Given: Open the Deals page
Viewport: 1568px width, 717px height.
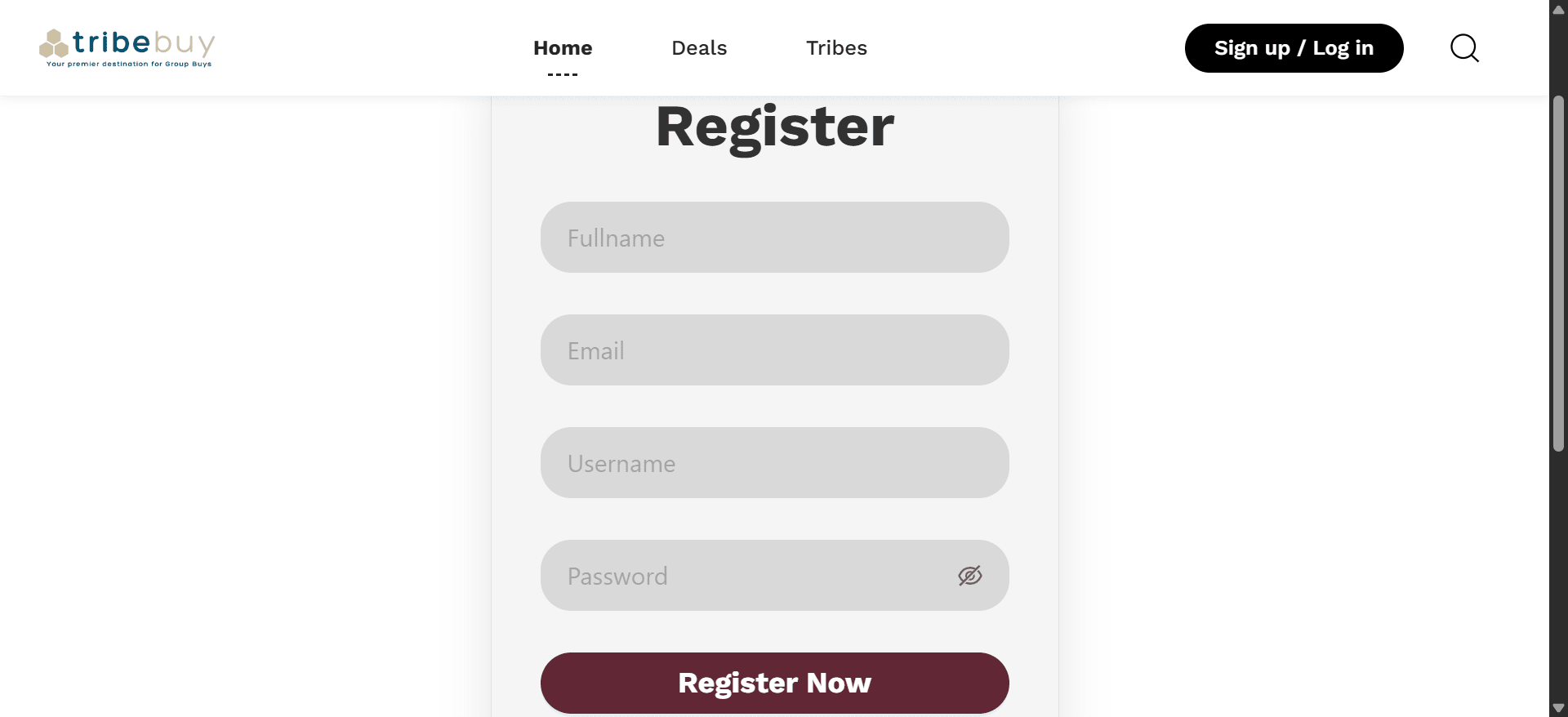Looking at the screenshot, I should click(699, 48).
